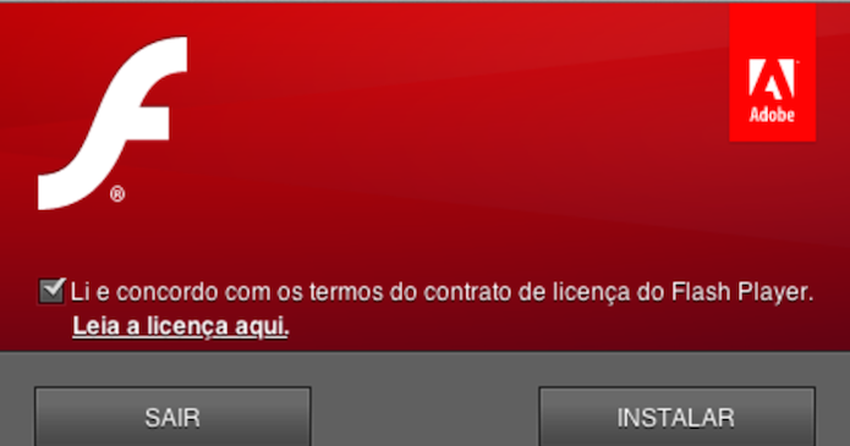
Task: Click the SAIR button to exit
Action: pos(172,417)
